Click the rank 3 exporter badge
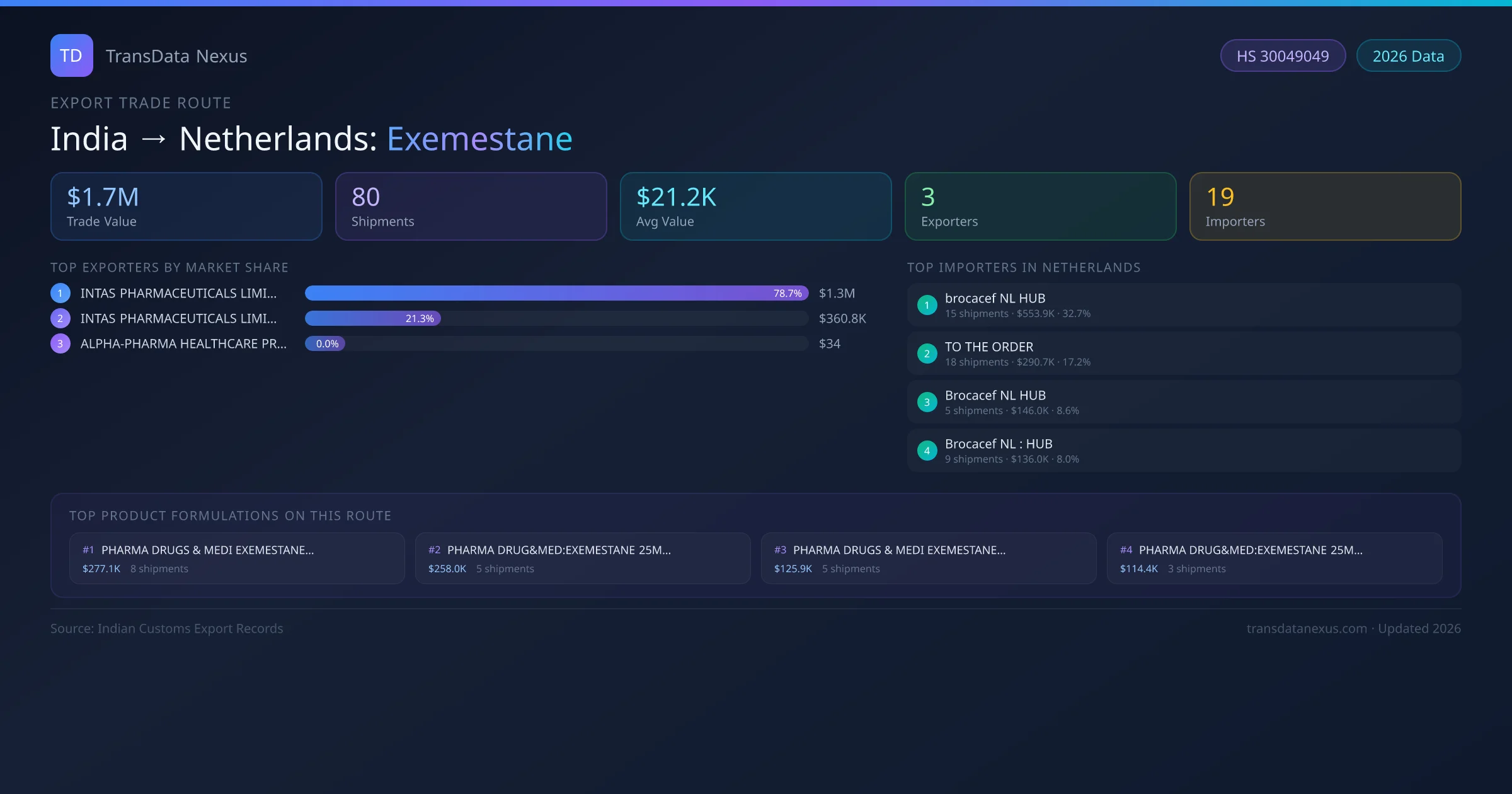The height and width of the screenshot is (794, 1512). [x=60, y=343]
